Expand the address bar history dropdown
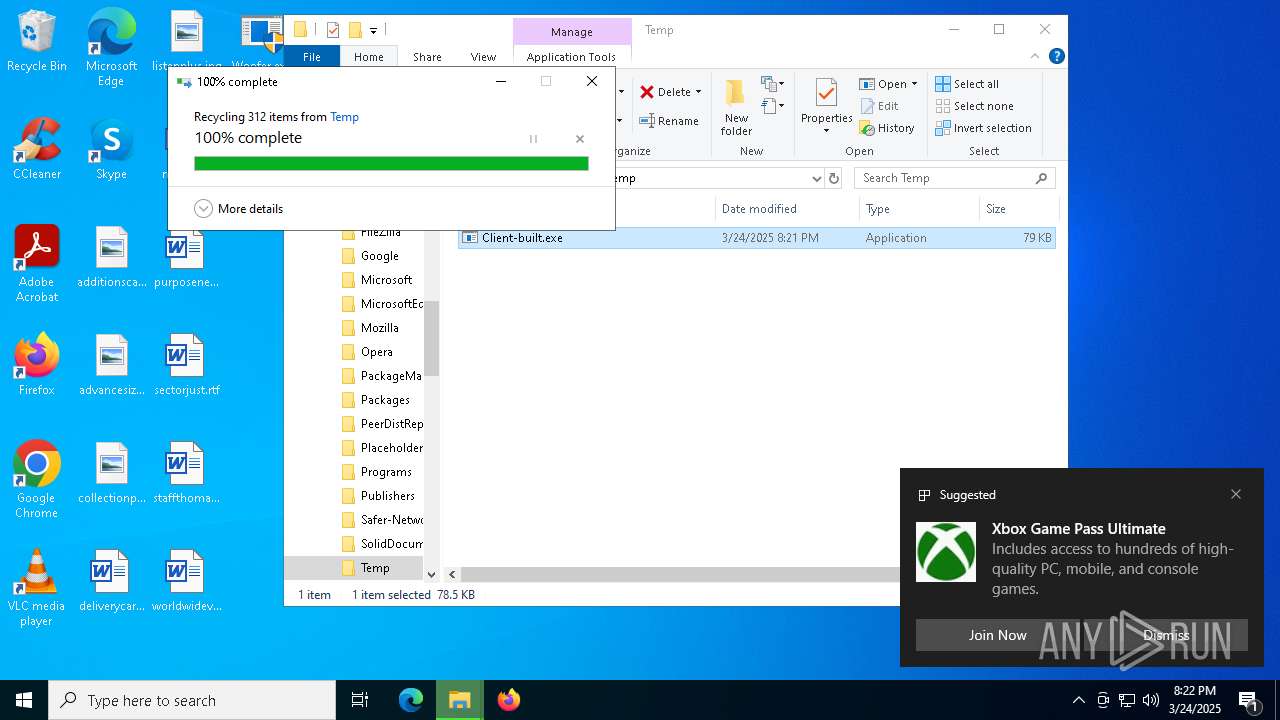 click(x=816, y=178)
